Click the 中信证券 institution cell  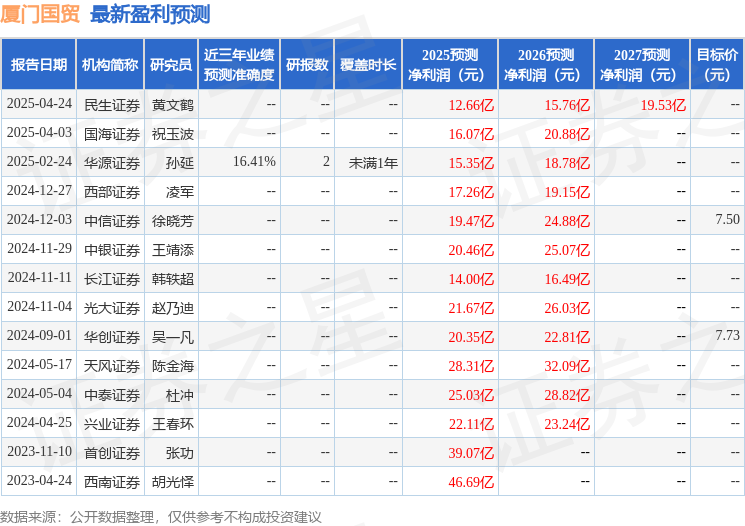coord(112,221)
